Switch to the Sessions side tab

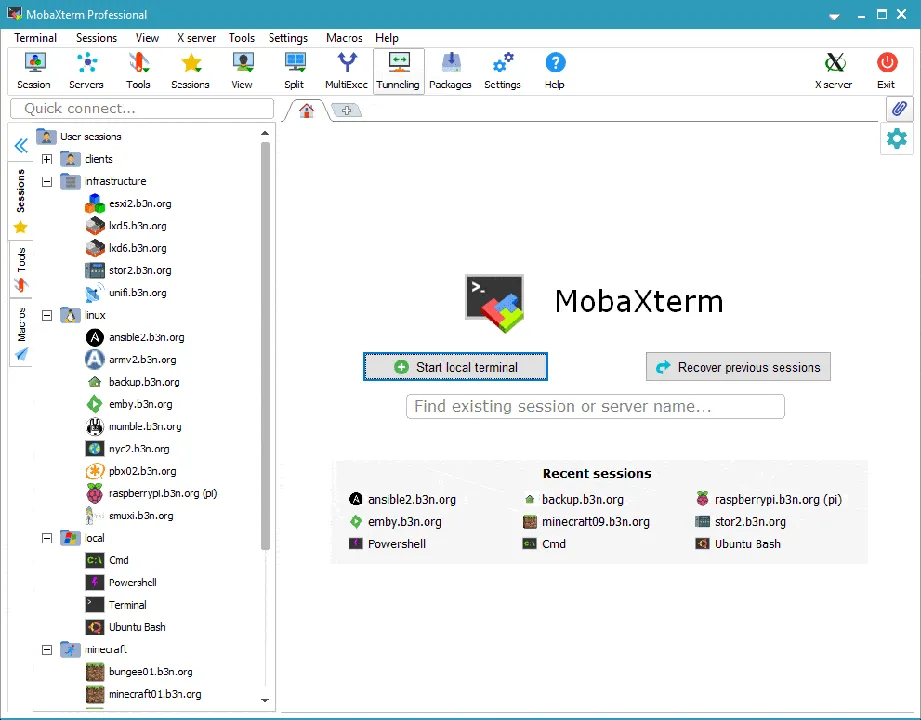tap(21, 200)
